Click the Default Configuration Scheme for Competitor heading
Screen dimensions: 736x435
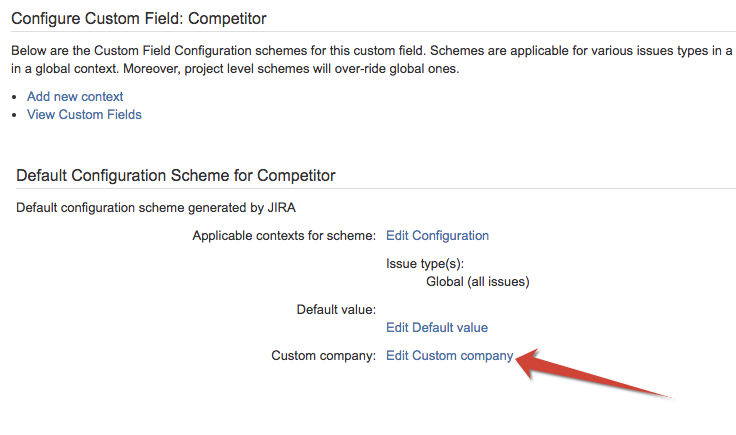pos(176,175)
